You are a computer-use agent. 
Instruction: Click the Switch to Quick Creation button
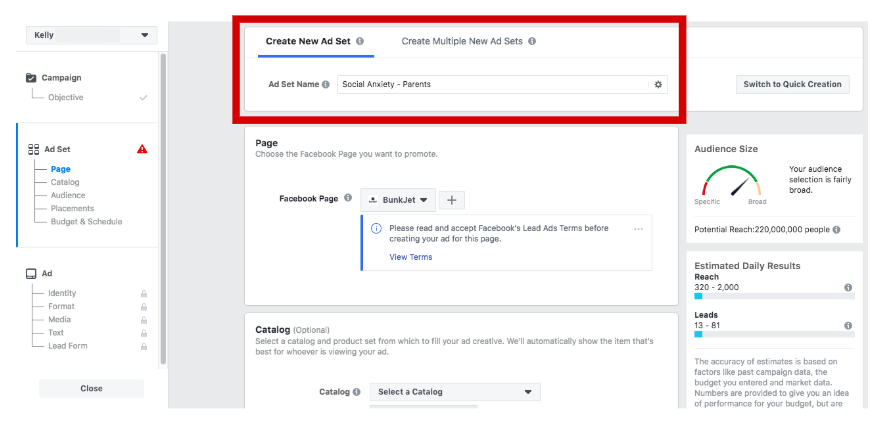pyautogui.click(x=792, y=85)
